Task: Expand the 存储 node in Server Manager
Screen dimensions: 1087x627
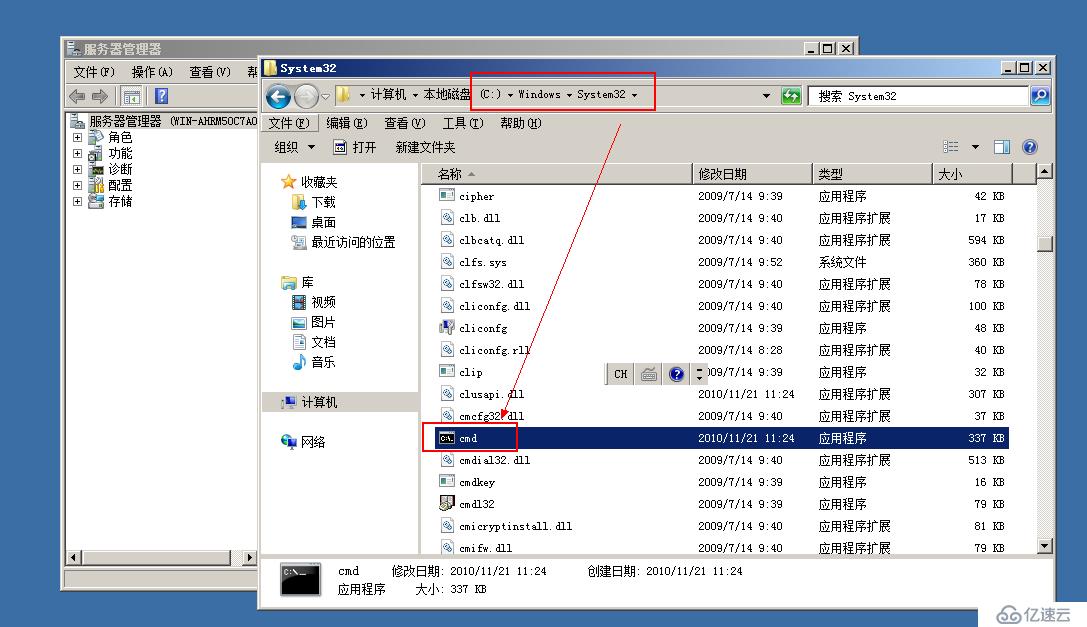Action: [x=78, y=201]
